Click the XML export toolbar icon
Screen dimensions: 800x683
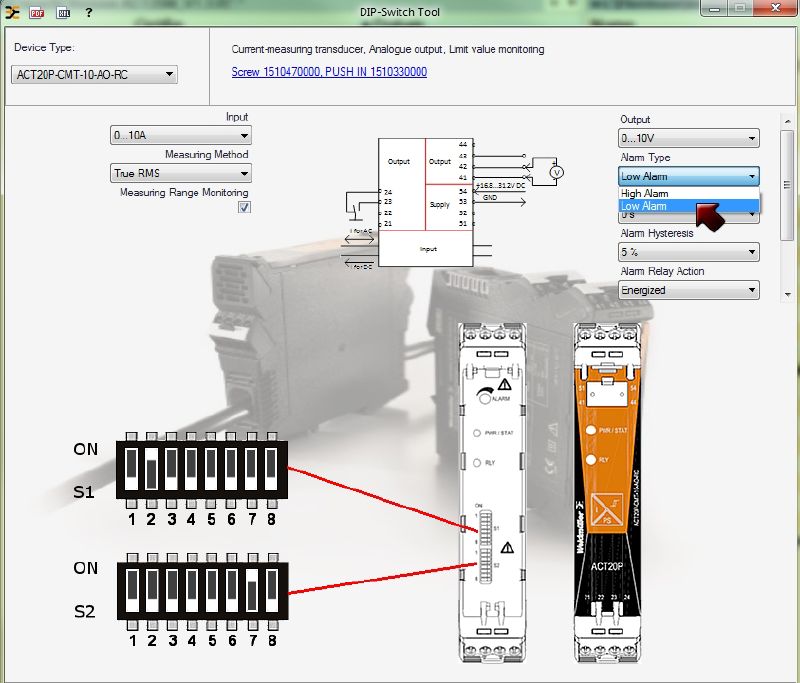[x=63, y=13]
